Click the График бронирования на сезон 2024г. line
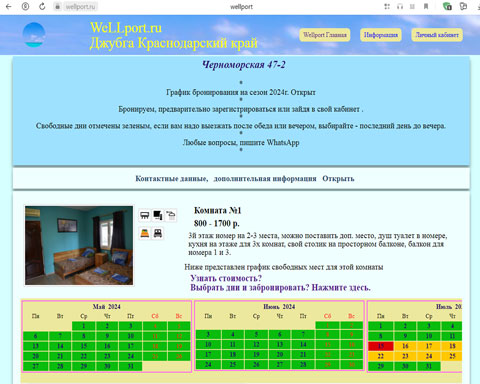480x384 pixels. [x=241, y=92]
